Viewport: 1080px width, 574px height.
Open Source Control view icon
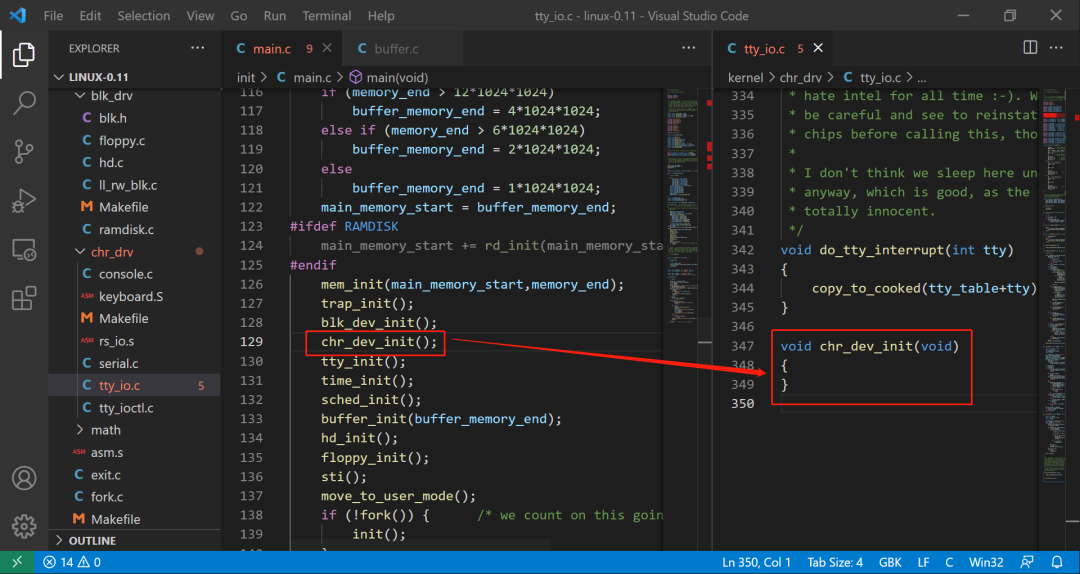tap(24, 152)
